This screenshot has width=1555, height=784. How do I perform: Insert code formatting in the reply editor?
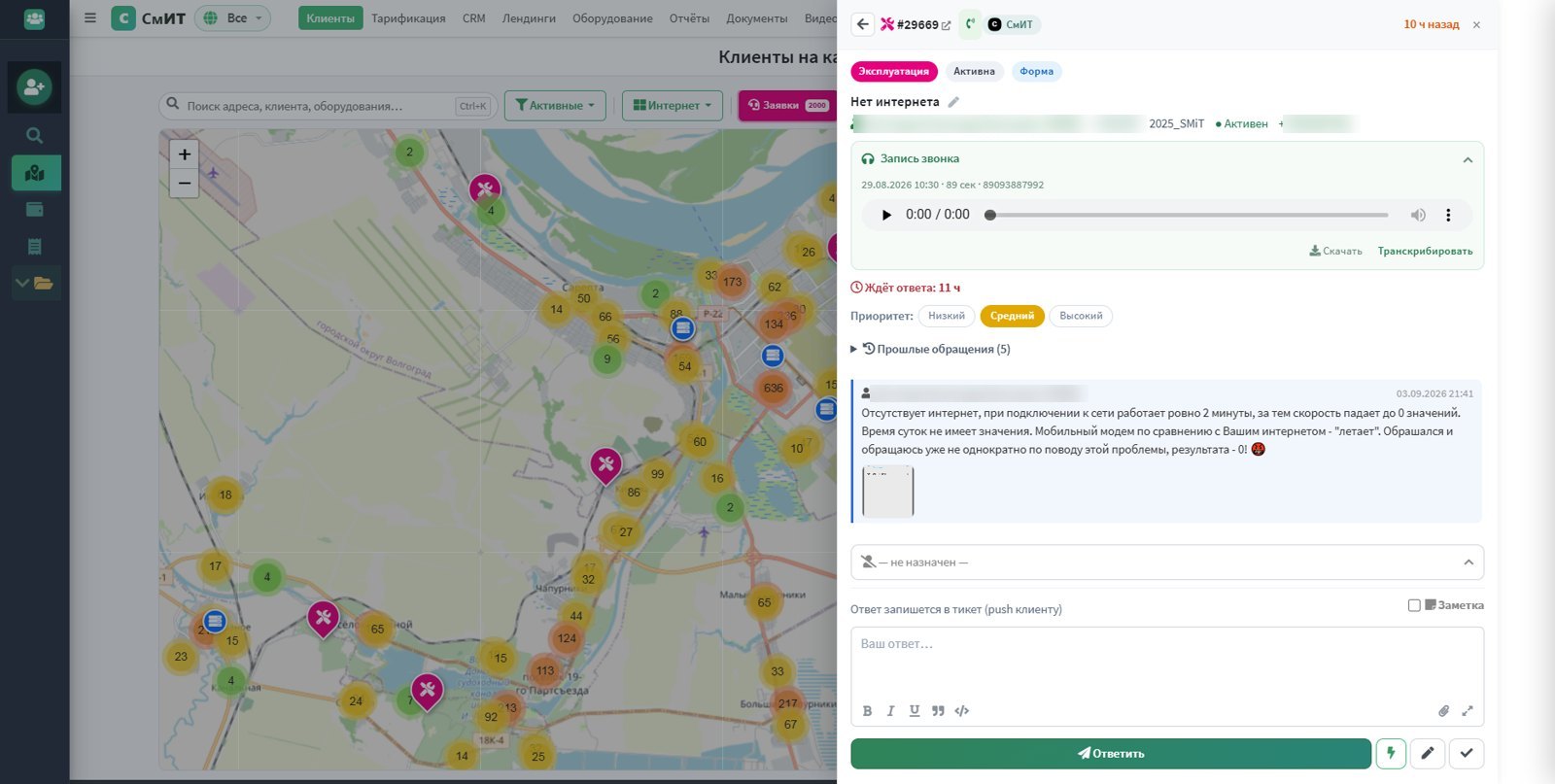[x=962, y=711]
